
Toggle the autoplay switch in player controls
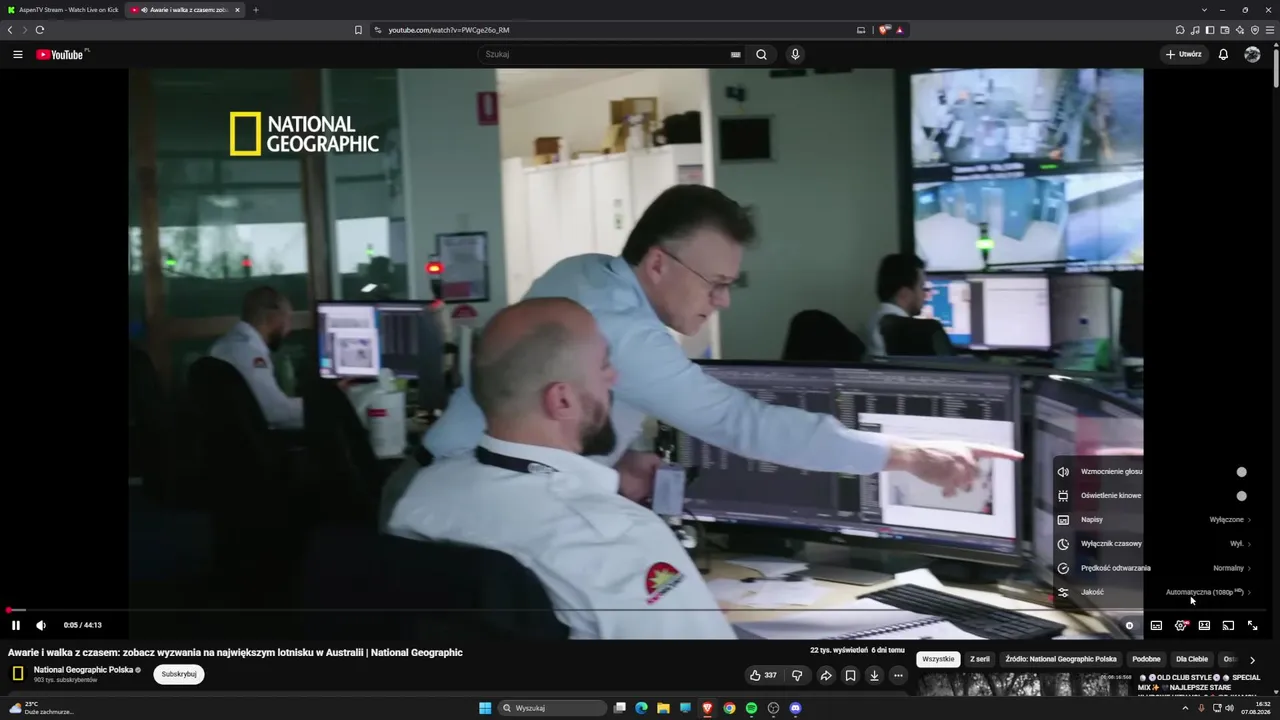[1130, 626]
